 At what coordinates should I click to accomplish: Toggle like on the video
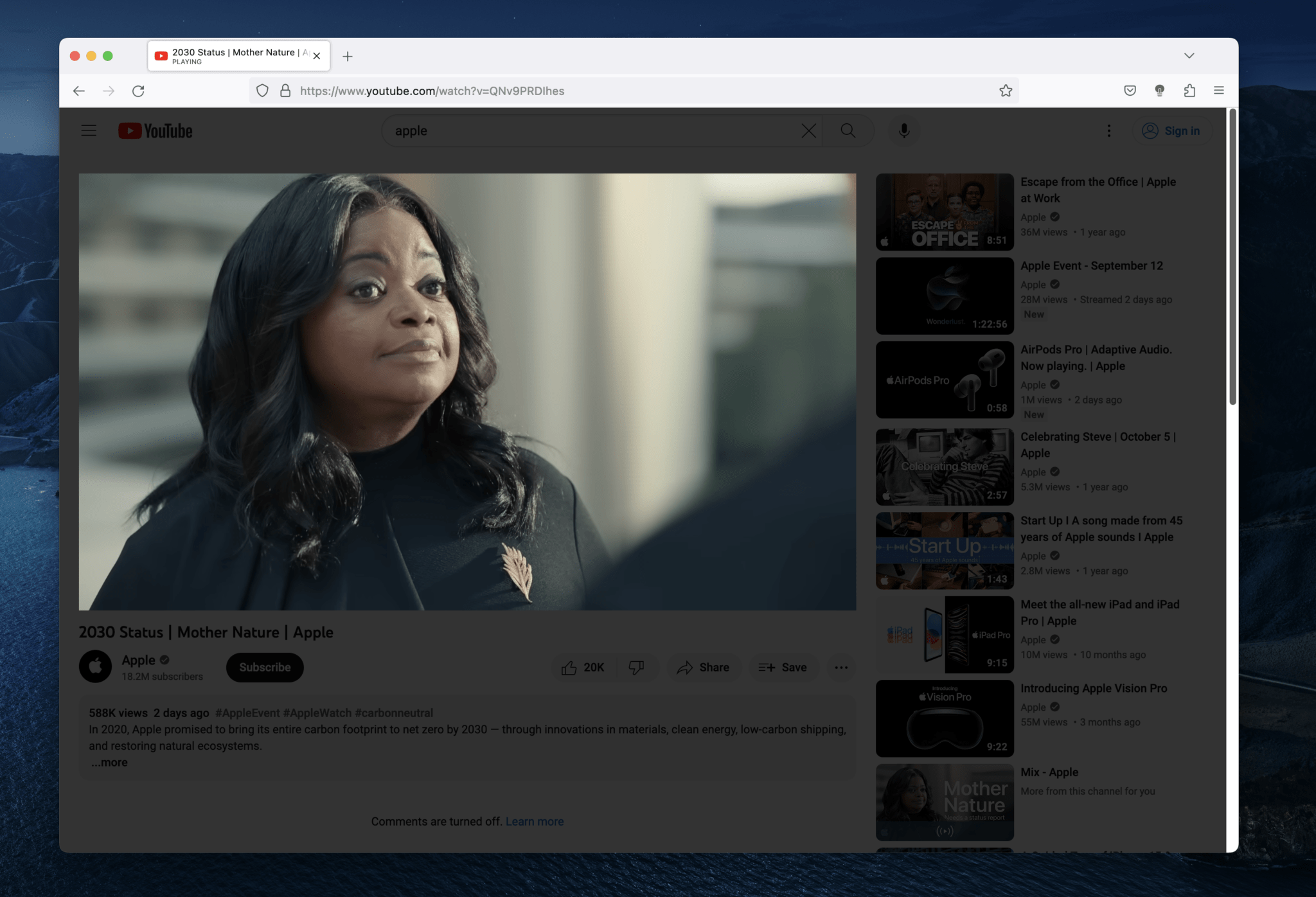pyautogui.click(x=583, y=667)
